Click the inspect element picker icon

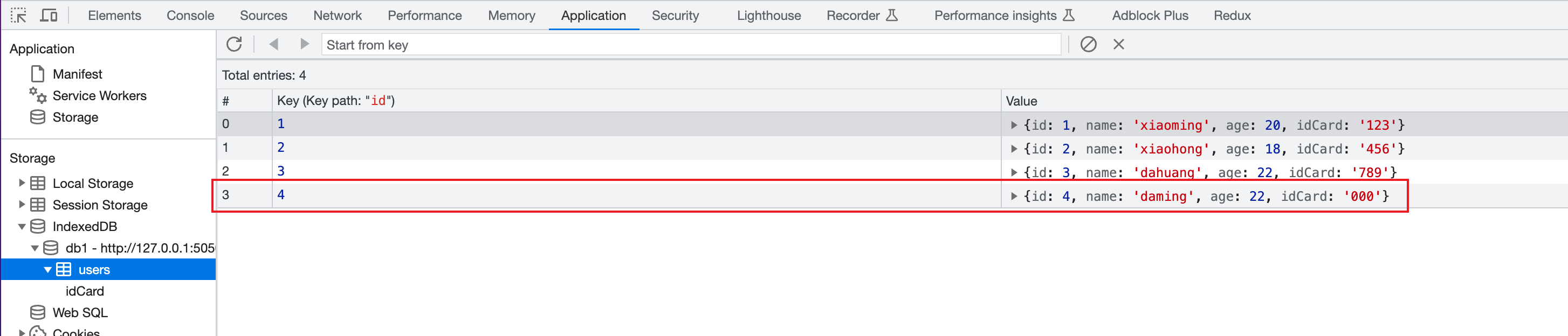click(19, 15)
